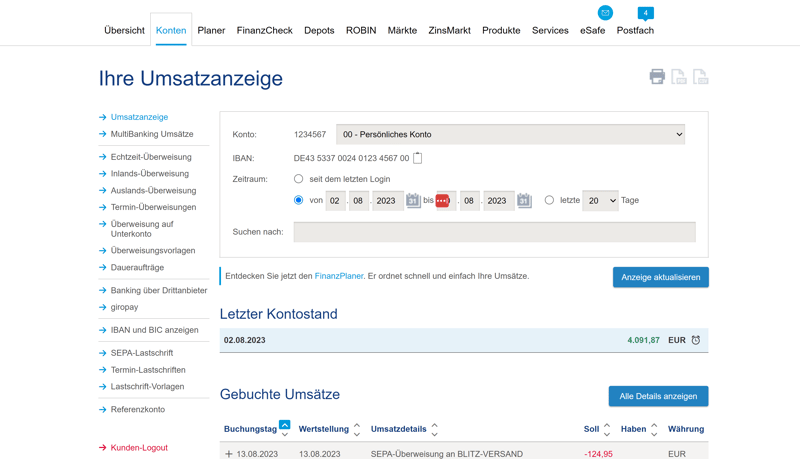Select the 'letzte ... Tage' radio option
The width and height of the screenshot is (800, 459).
(549, 200)
